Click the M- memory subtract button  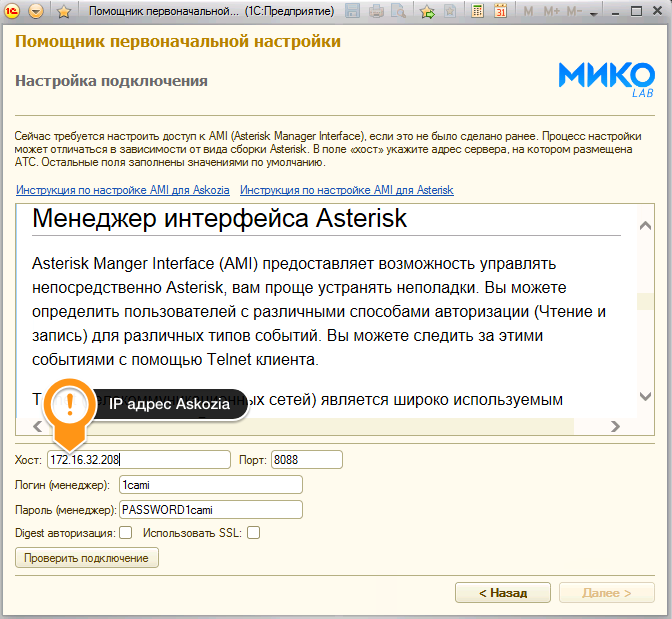point(574,12)
